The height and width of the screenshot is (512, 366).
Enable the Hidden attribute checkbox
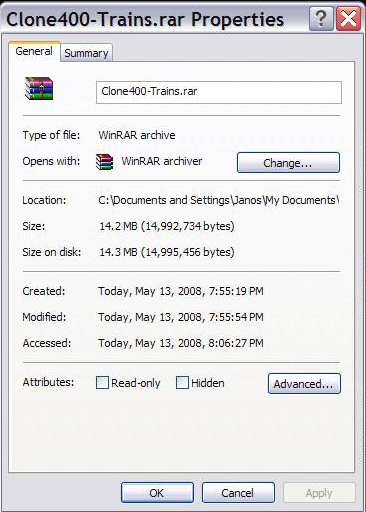click(x=182, y=383)
